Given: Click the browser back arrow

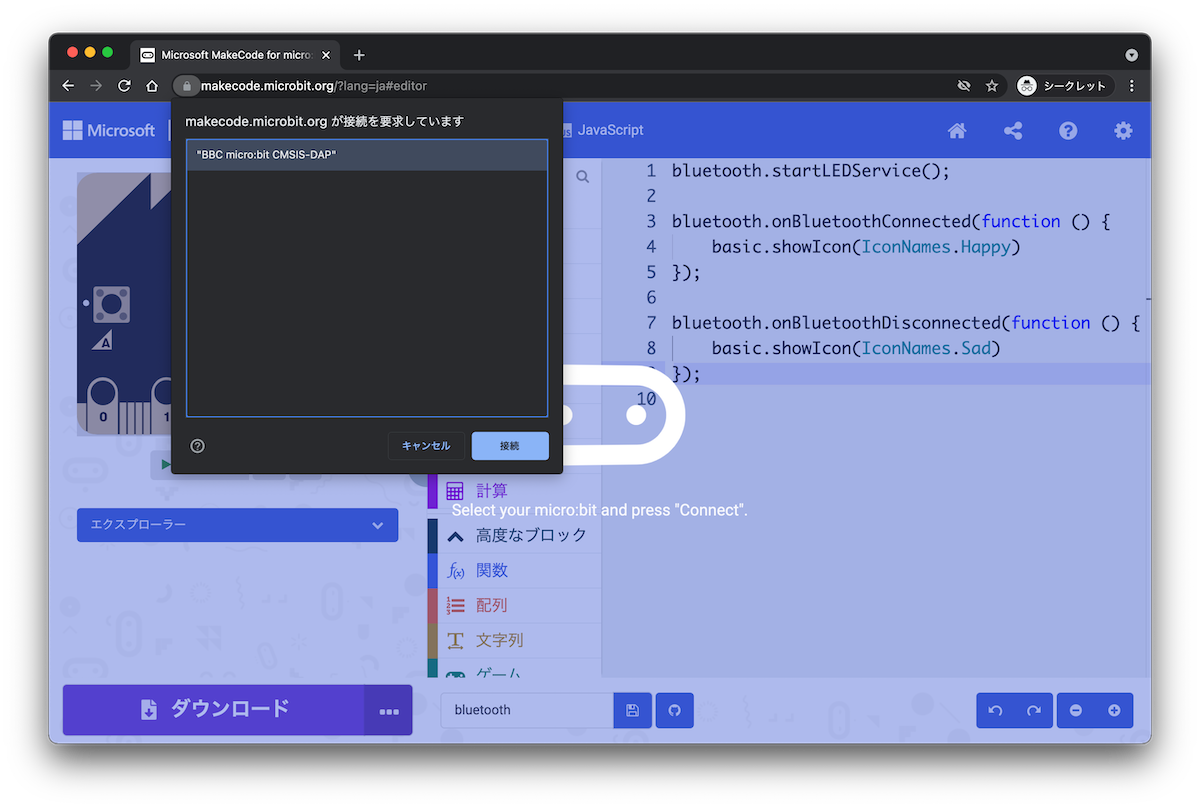Looking at the screenshot, I should click(68, 86).
